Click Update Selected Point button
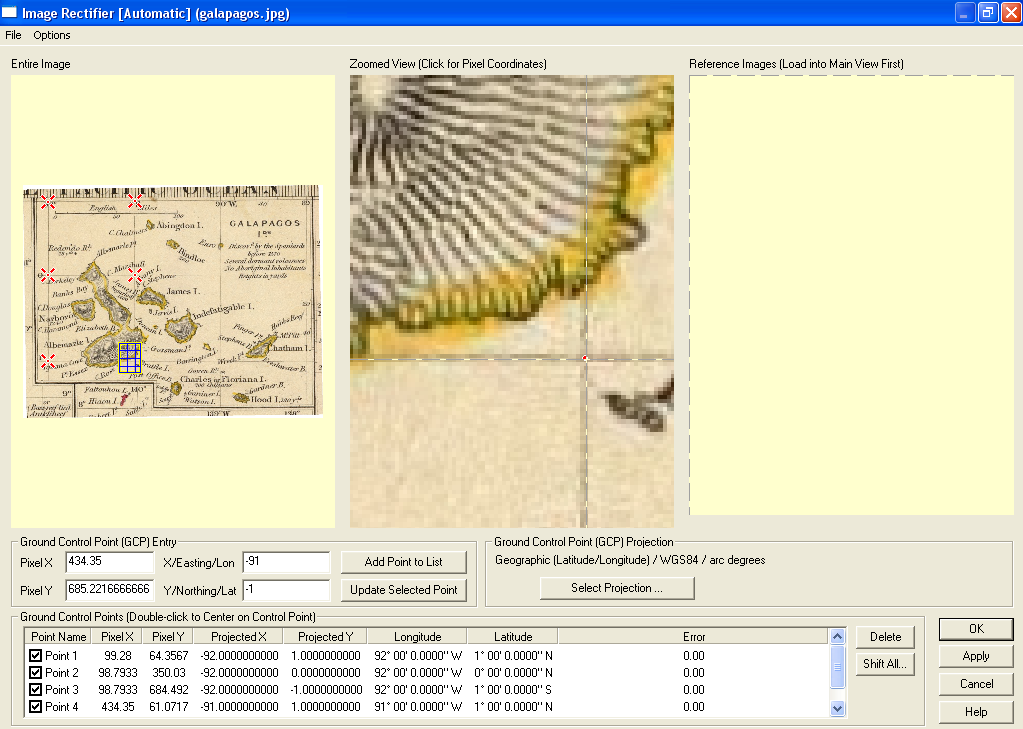 pyautogui.click(x=403, y=590)
